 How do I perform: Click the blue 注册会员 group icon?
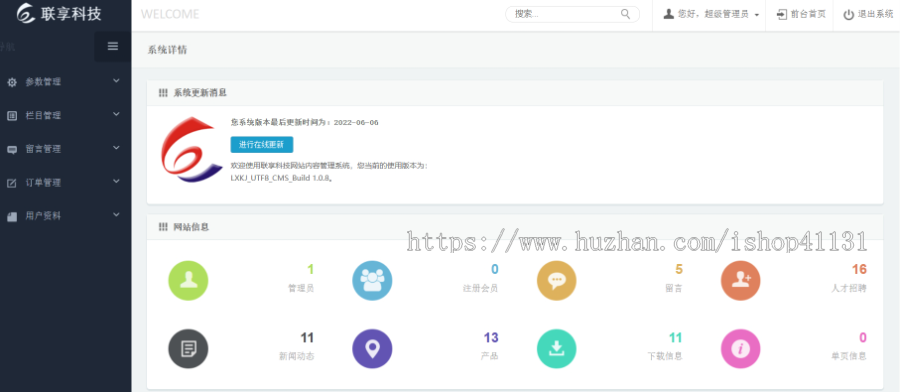[372, 281]
